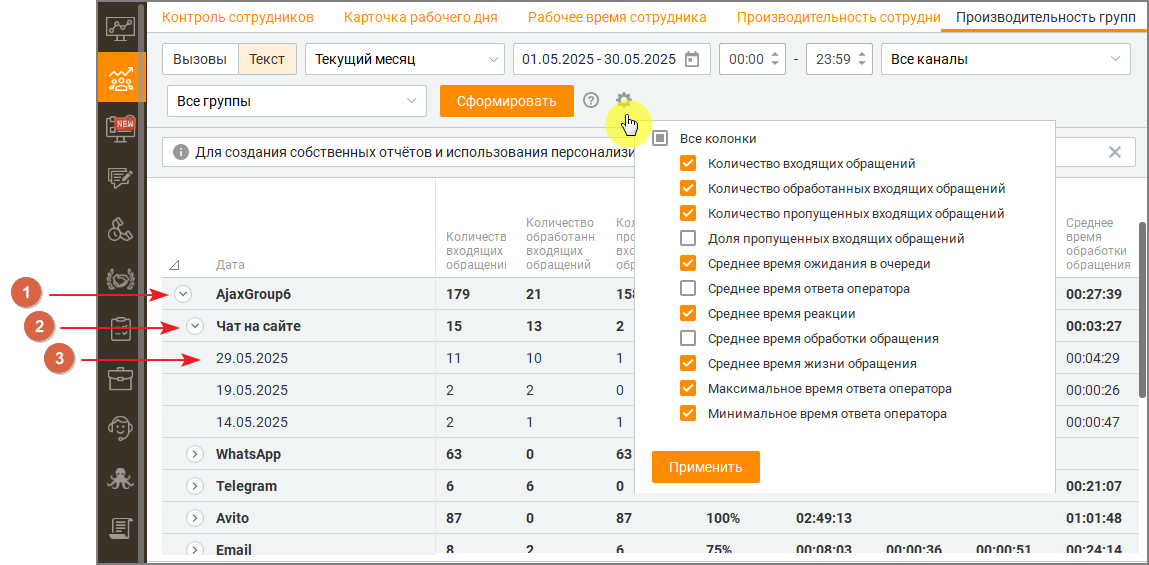Click the sort triangle beside Дата header
This screenshot has width=1149, height=565.
[174, 265]
